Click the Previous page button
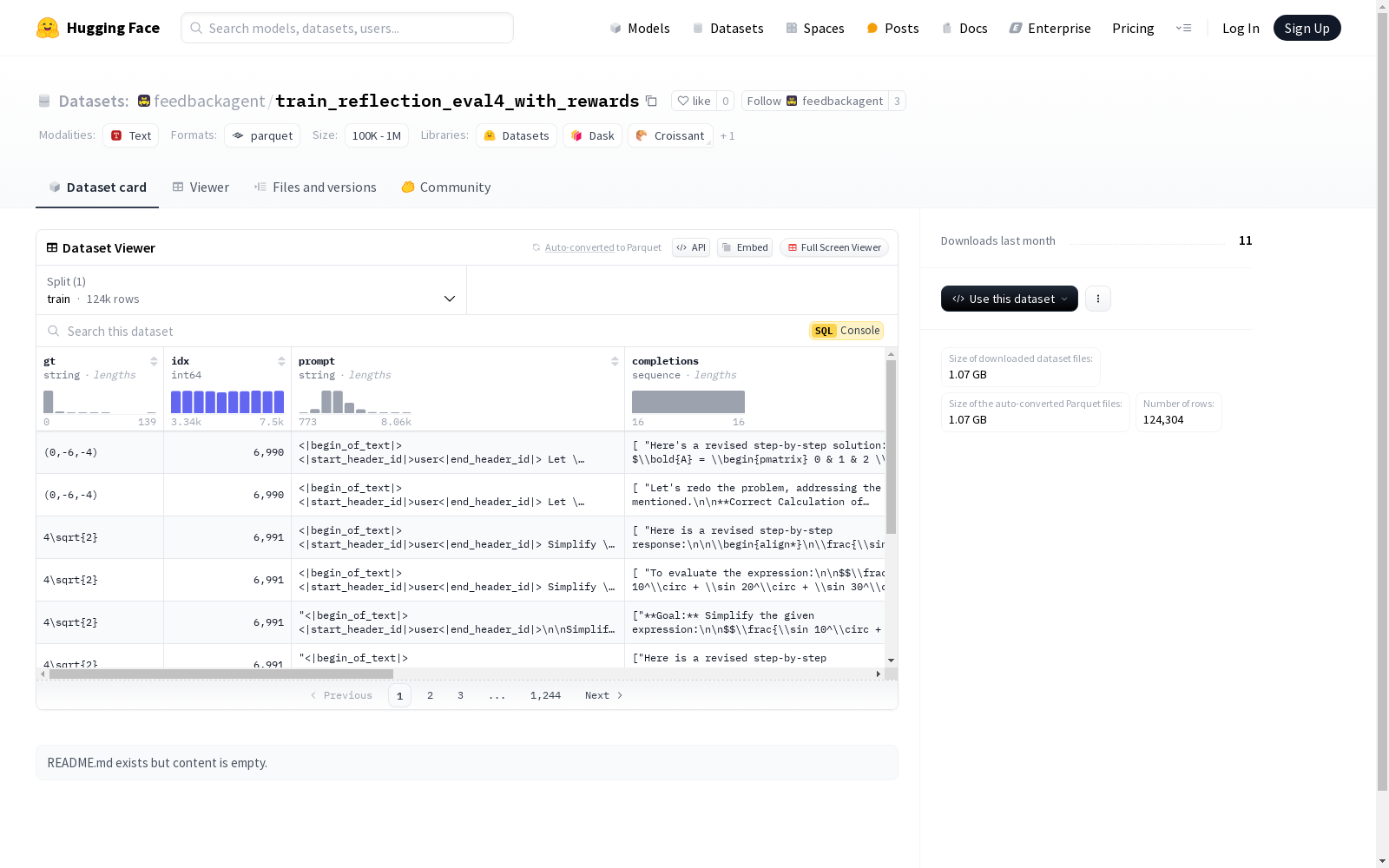The width and height of the screenshot is (1389, 868). pyautogui.click(x=341, y=695)
